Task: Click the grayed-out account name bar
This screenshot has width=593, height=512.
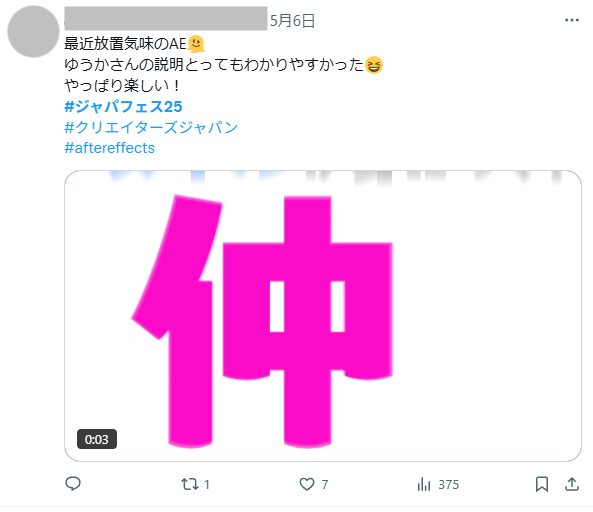Action: 166,18
